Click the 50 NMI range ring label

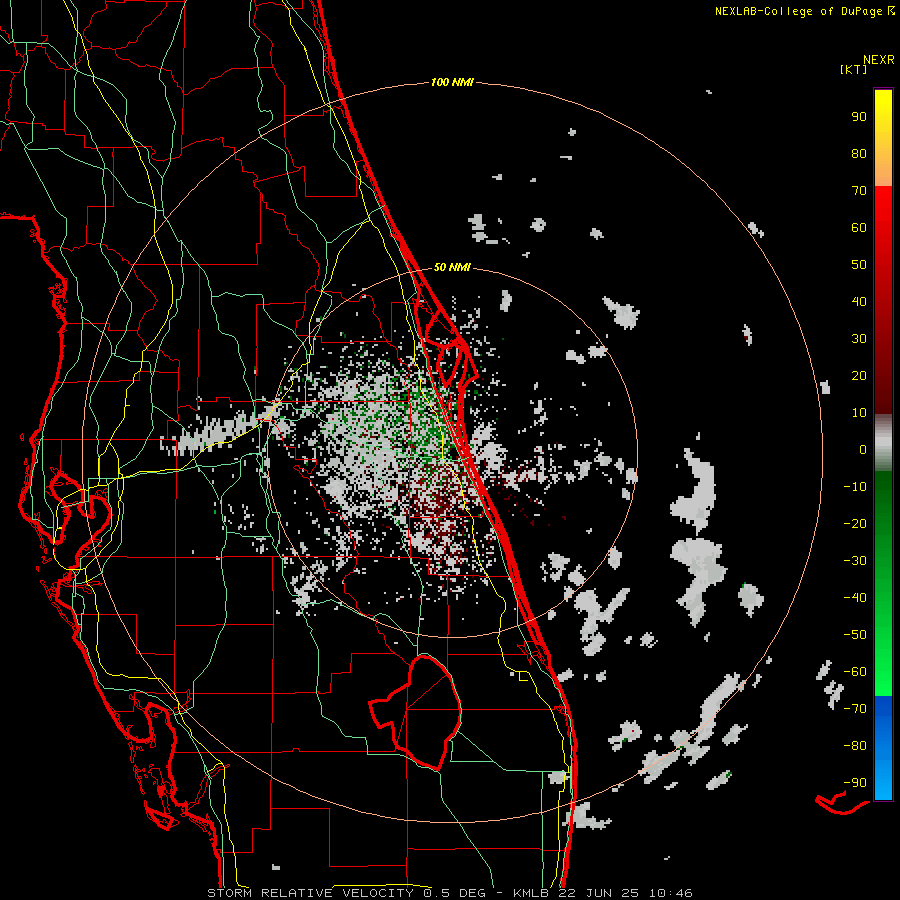(x=452, y=267)
